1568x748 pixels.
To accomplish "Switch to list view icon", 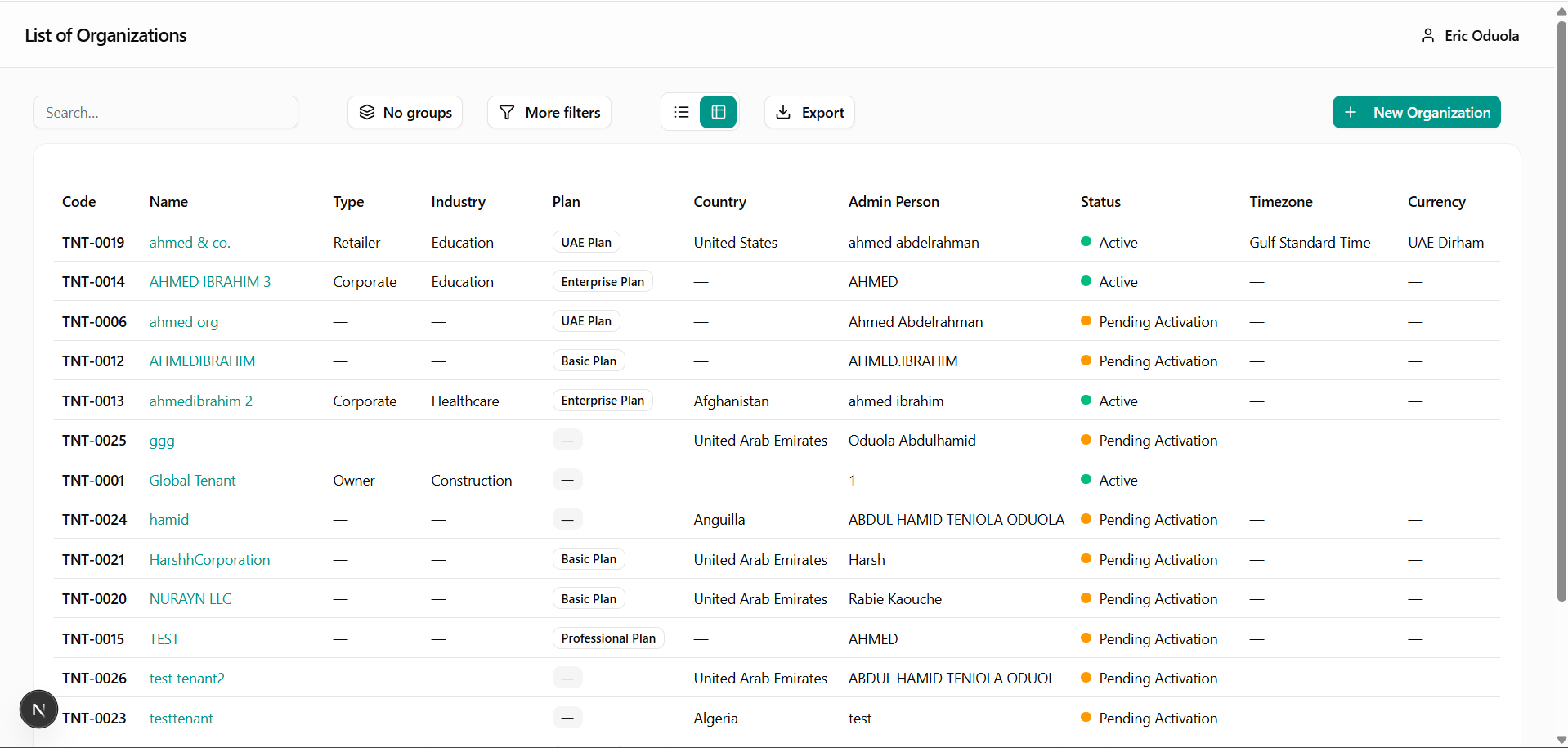I will pyautogui.click(x=681, y=112).
